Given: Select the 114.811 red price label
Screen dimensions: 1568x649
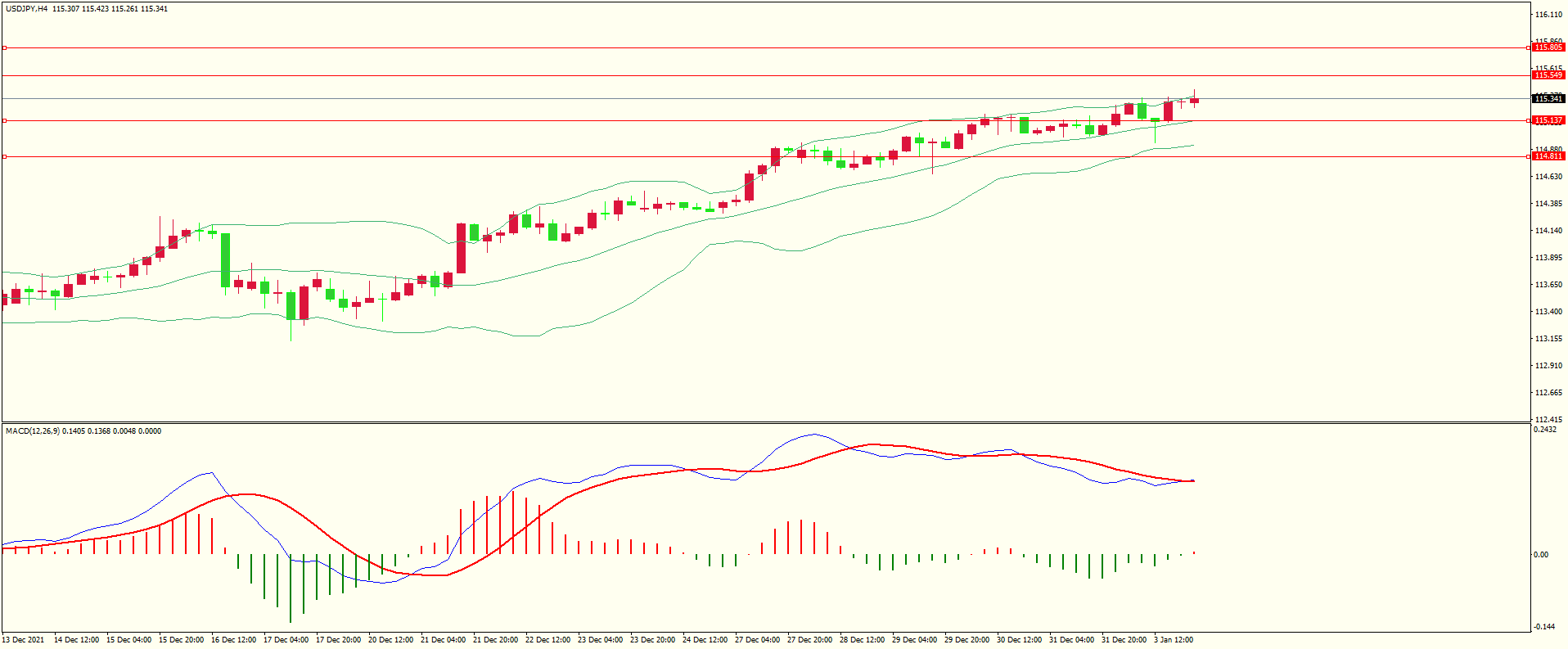Looking at the screenshot, I should [x=1548, y=156].
